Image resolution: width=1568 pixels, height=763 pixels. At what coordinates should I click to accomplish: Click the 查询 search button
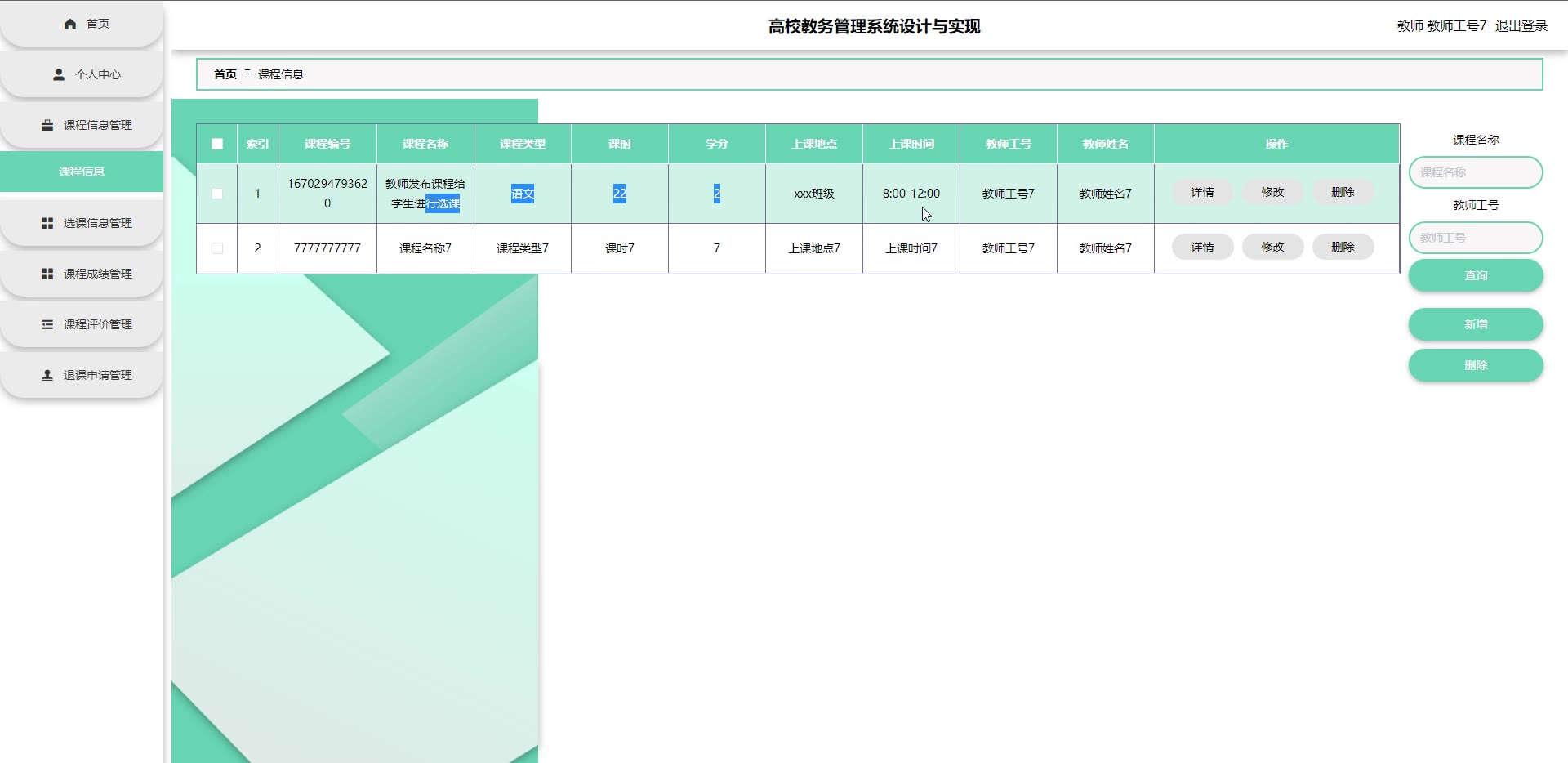[1476, 275]
